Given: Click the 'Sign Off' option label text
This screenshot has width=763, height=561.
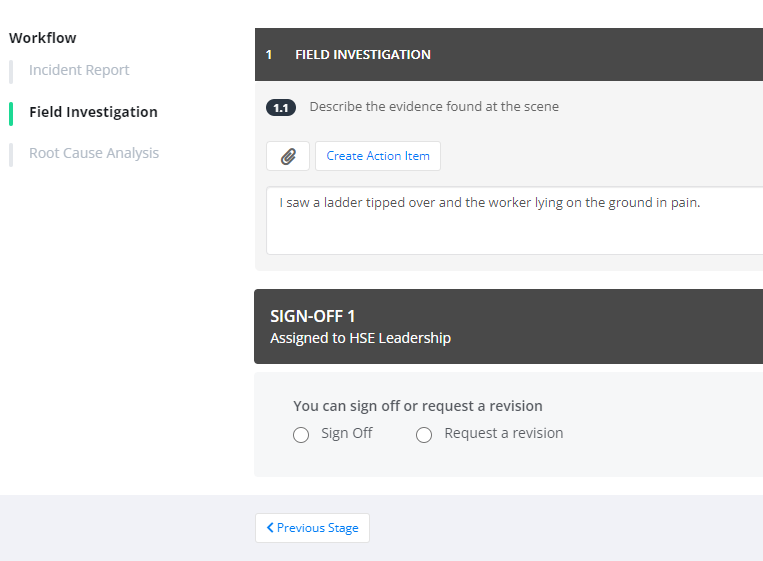Looking at the screenshot, I should pyautogui.click(x=346, y=433).
